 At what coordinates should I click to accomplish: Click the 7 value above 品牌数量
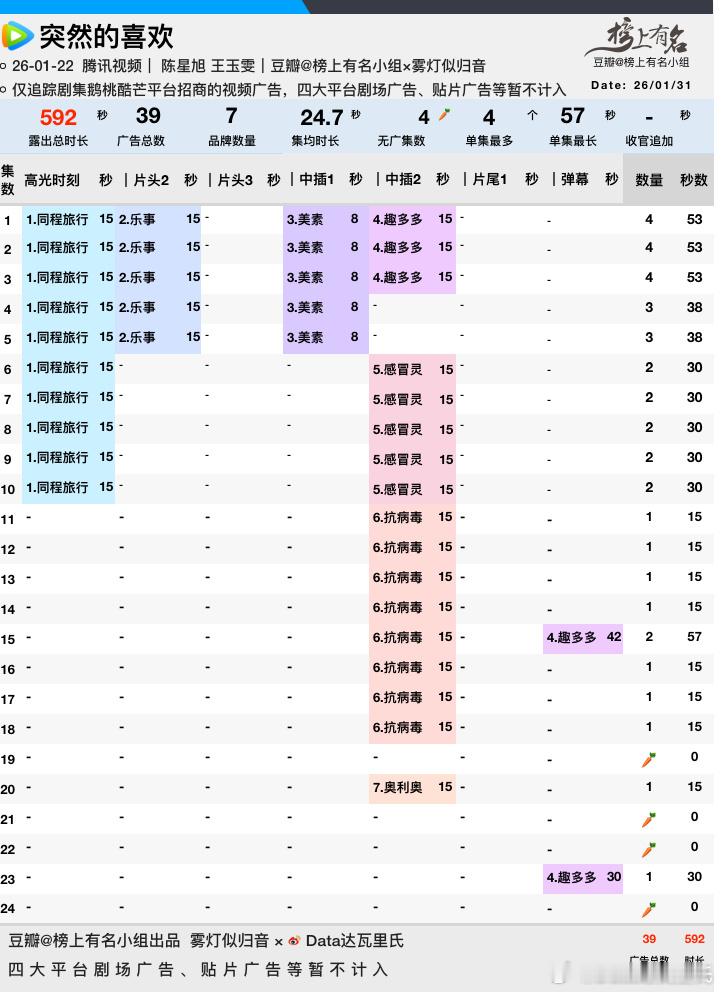tap(231, 115)
